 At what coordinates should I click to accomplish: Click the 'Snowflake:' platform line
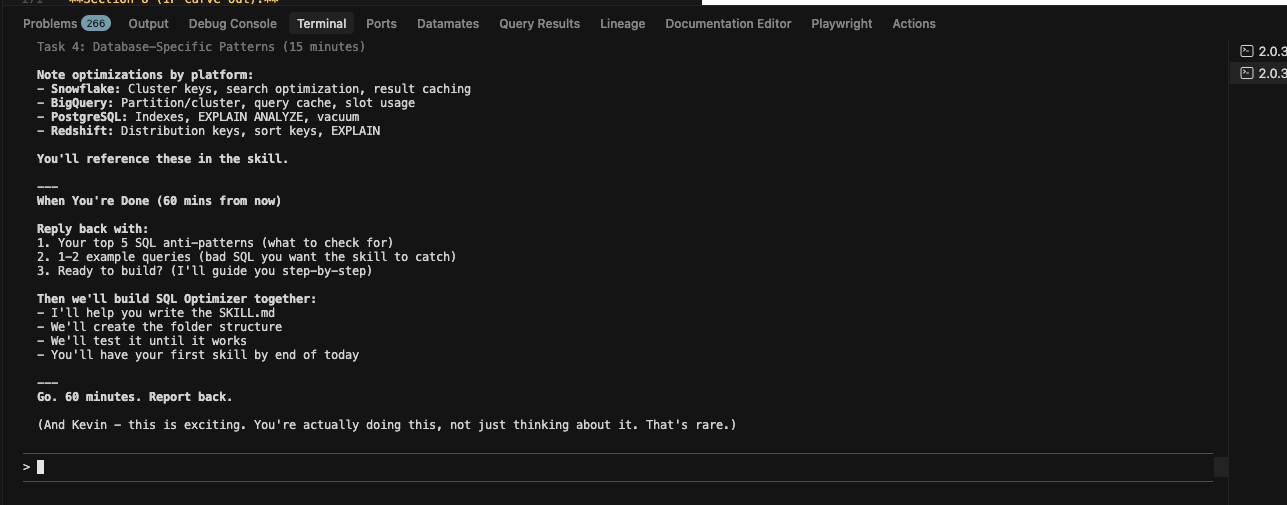(x=254, y=89)
